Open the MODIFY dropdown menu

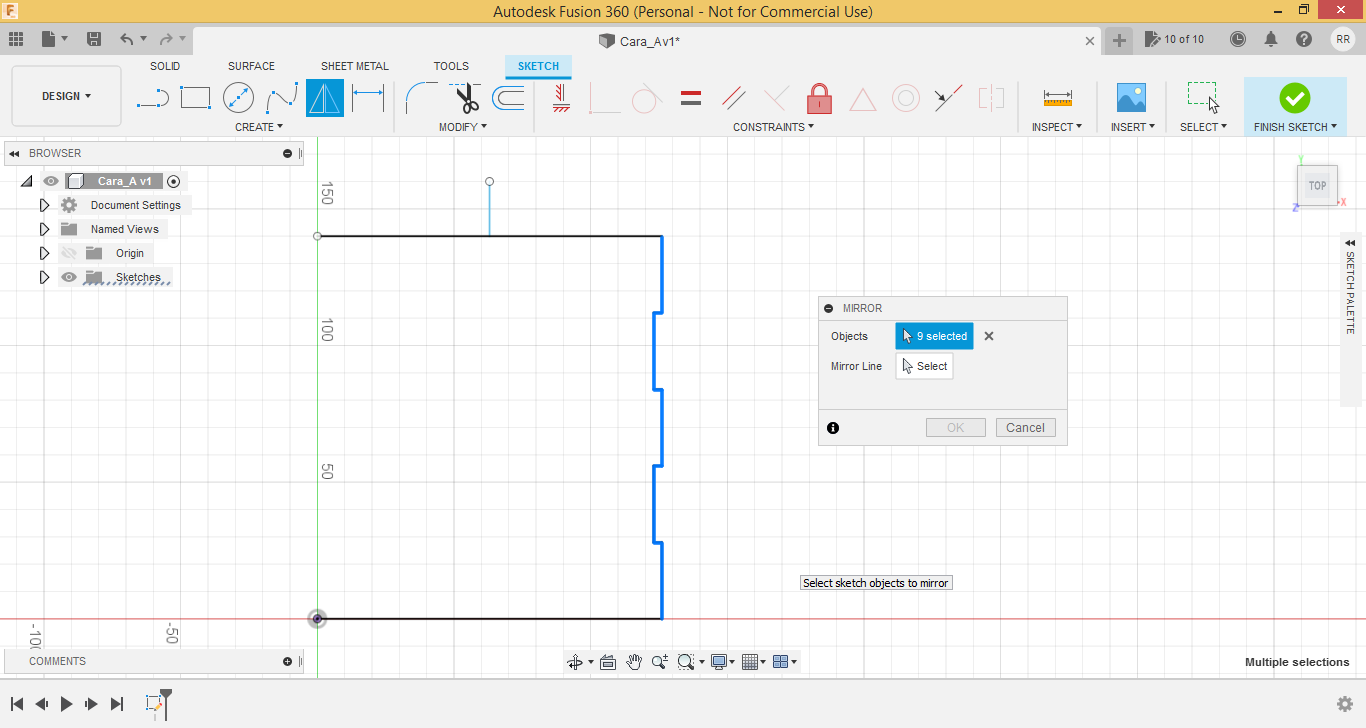[463, 127]
